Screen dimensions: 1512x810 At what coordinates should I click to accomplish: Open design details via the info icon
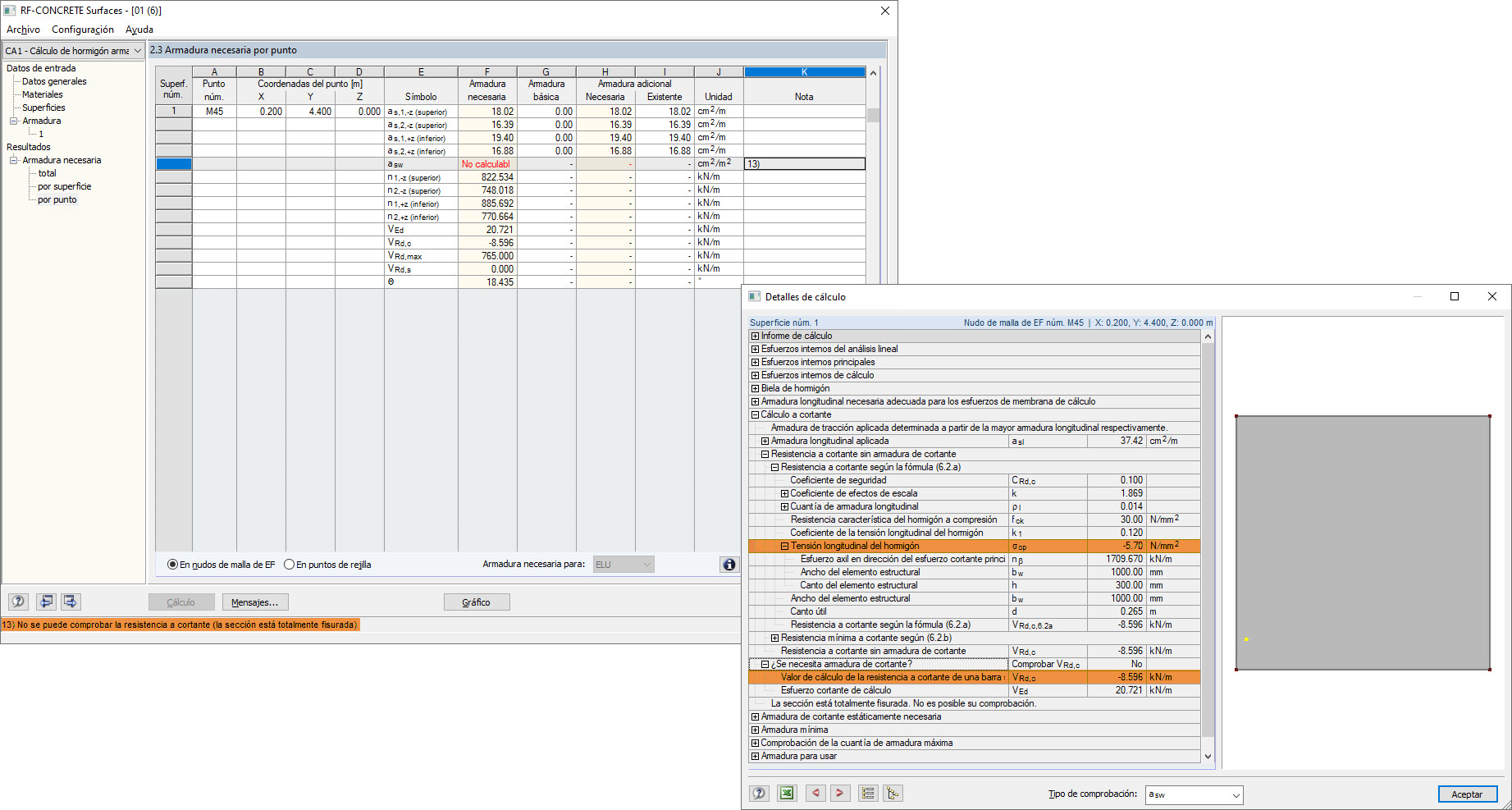(729, 565)
